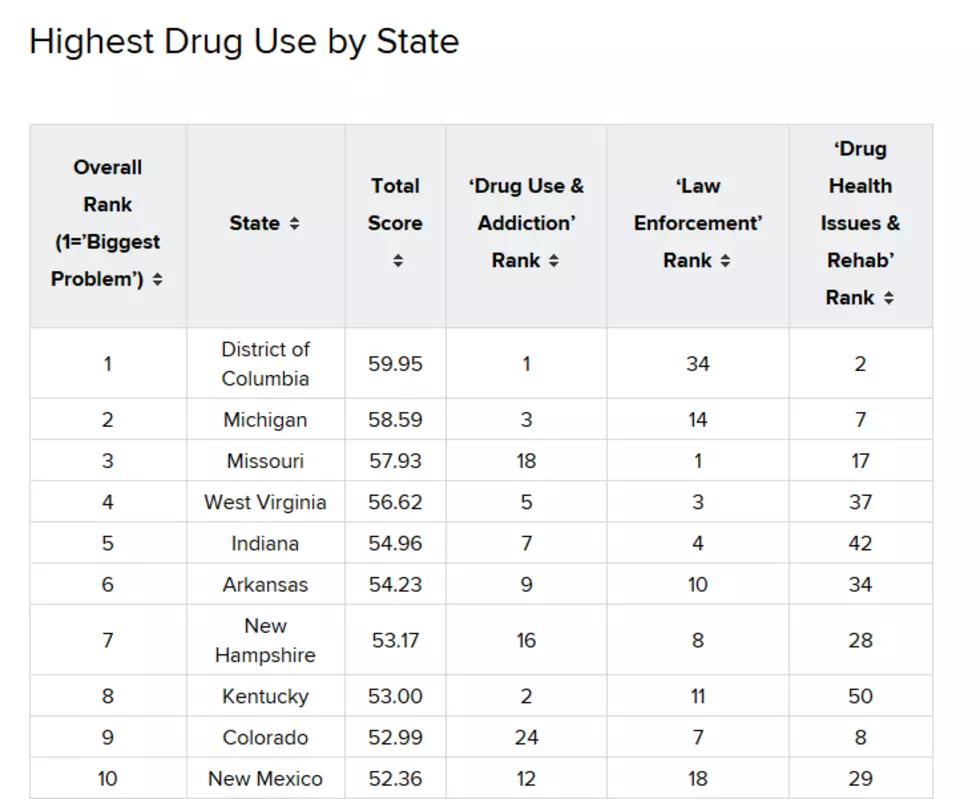Click the State column sort arrows
This screenshot has width=980, height=799.
[294, 223]
